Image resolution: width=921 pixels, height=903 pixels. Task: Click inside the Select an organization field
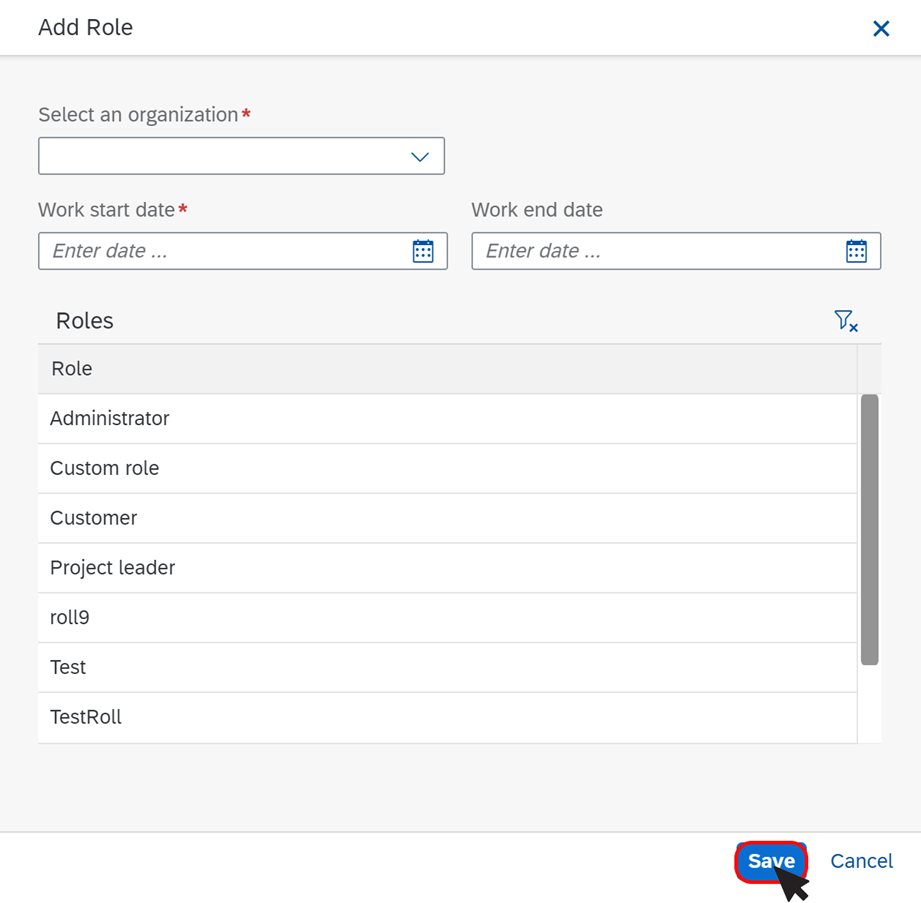coord(241,156)
